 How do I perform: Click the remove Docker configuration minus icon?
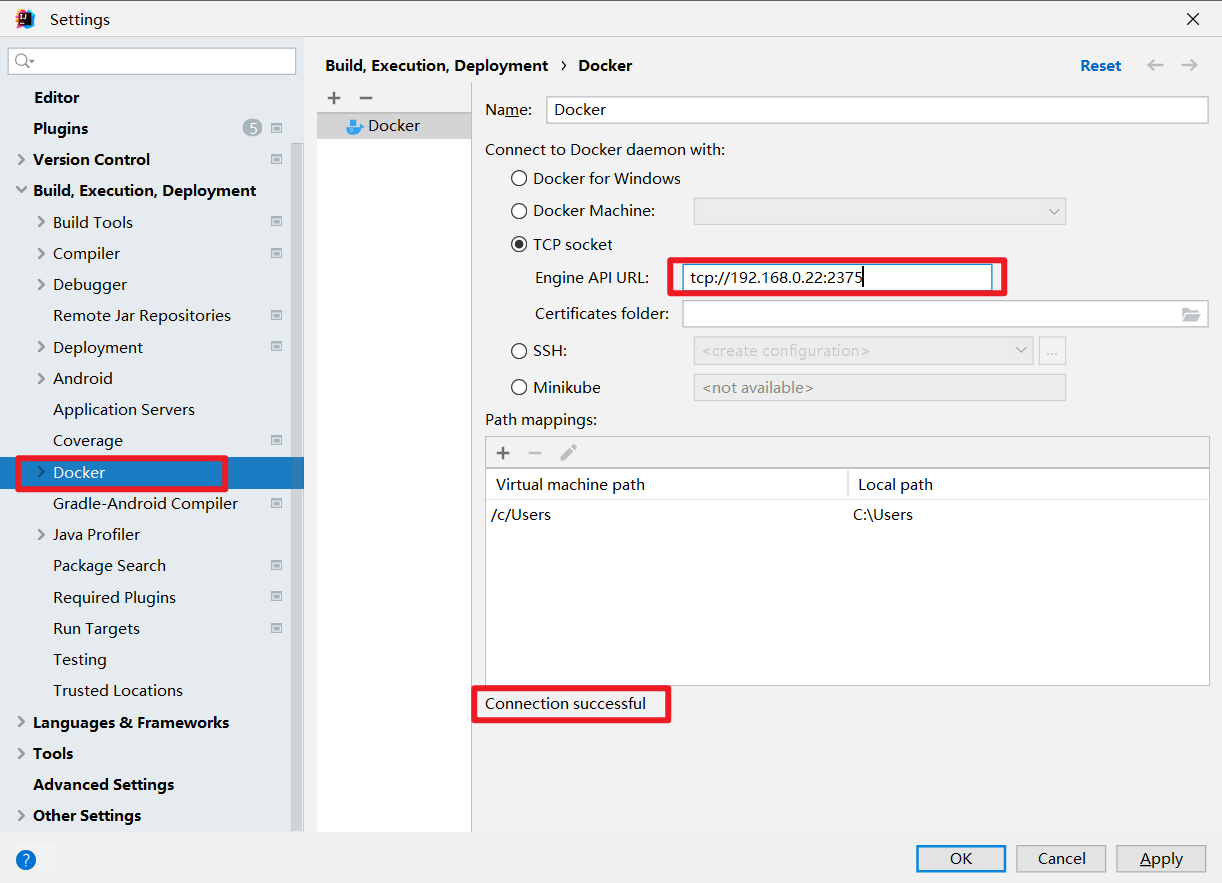(366, 98)
